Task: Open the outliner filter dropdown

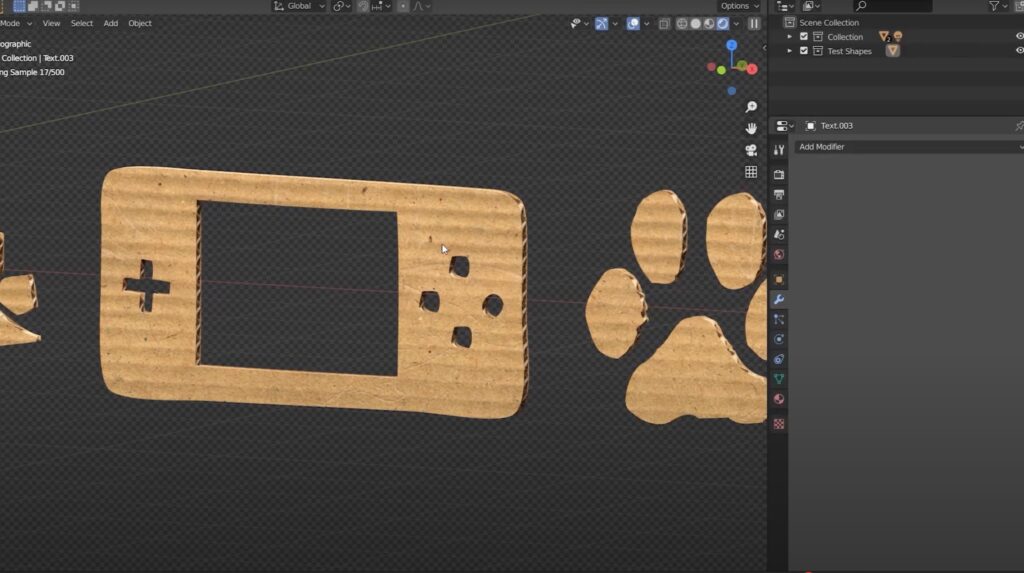Action: tap(998, 6)
